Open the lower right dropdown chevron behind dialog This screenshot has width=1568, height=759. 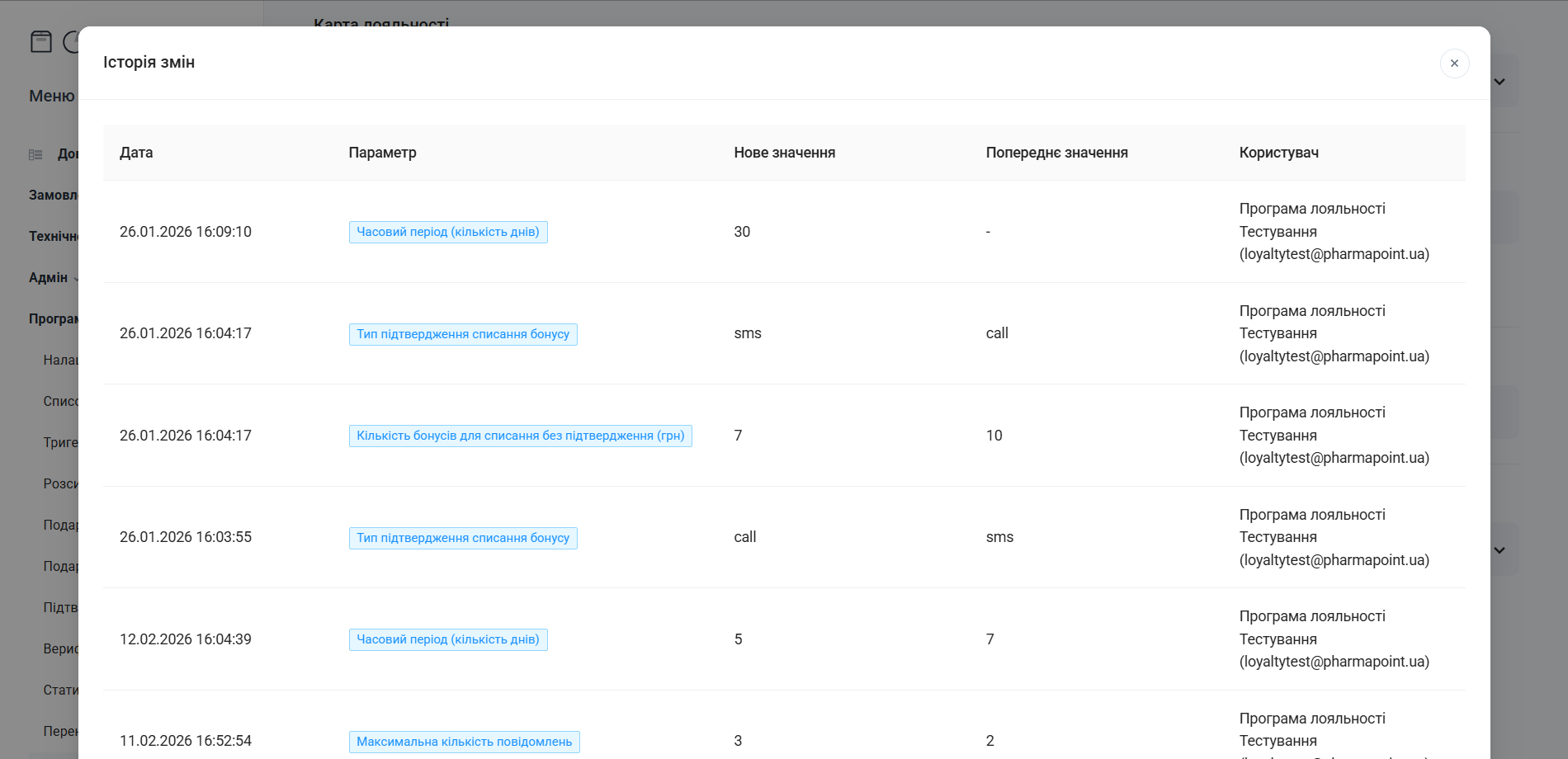coord(1500,550)
